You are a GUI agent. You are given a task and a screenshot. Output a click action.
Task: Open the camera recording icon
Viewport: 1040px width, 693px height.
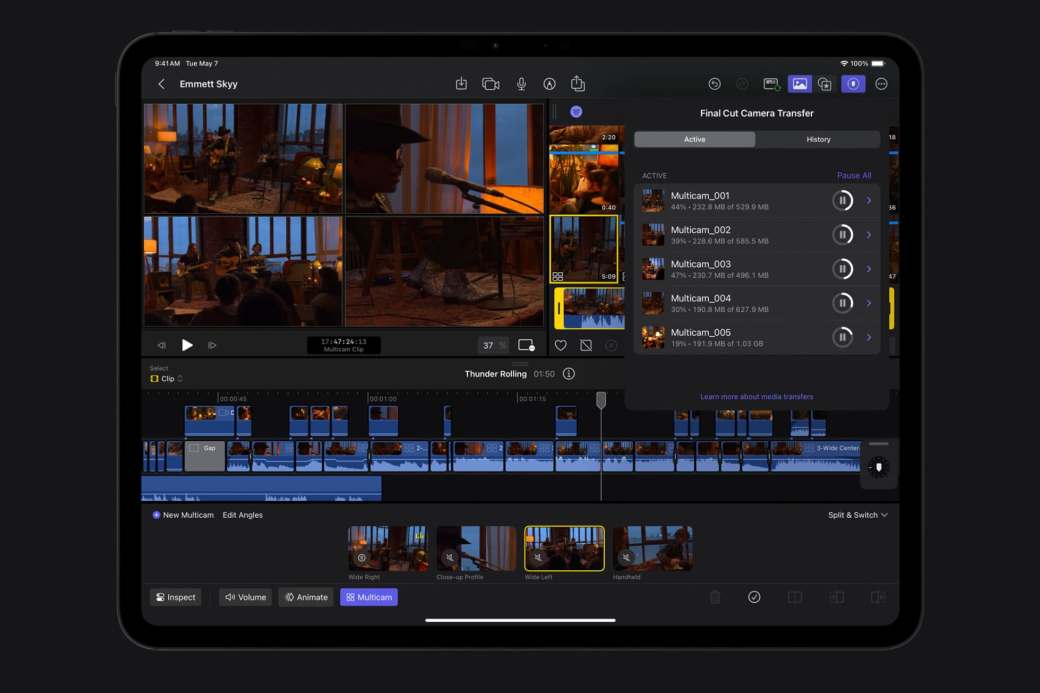491,84
